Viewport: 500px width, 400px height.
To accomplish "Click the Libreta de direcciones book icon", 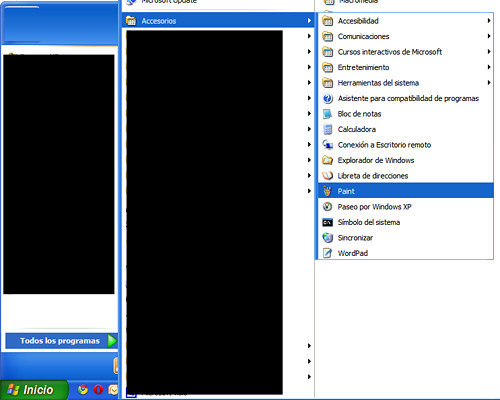I will coord(327,176).
